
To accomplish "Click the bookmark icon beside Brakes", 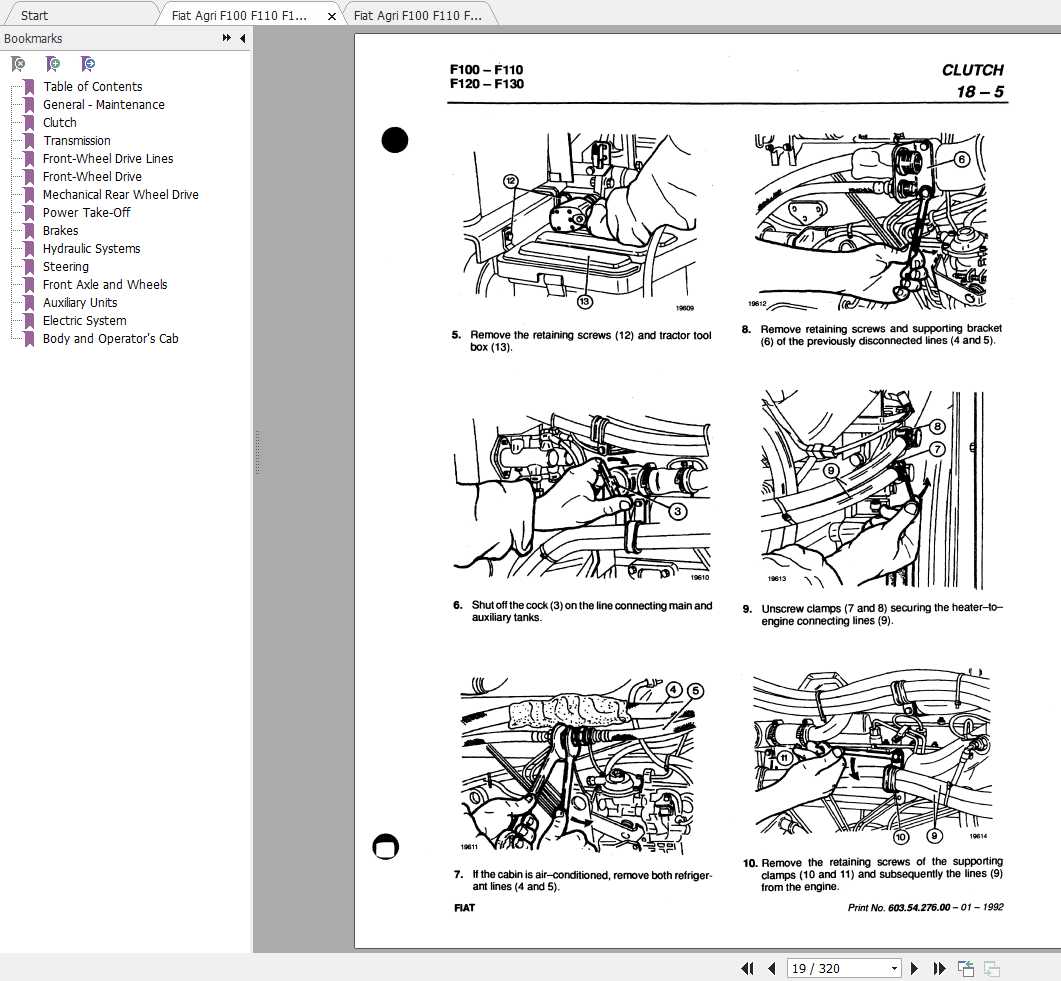I will click(29, 231).
